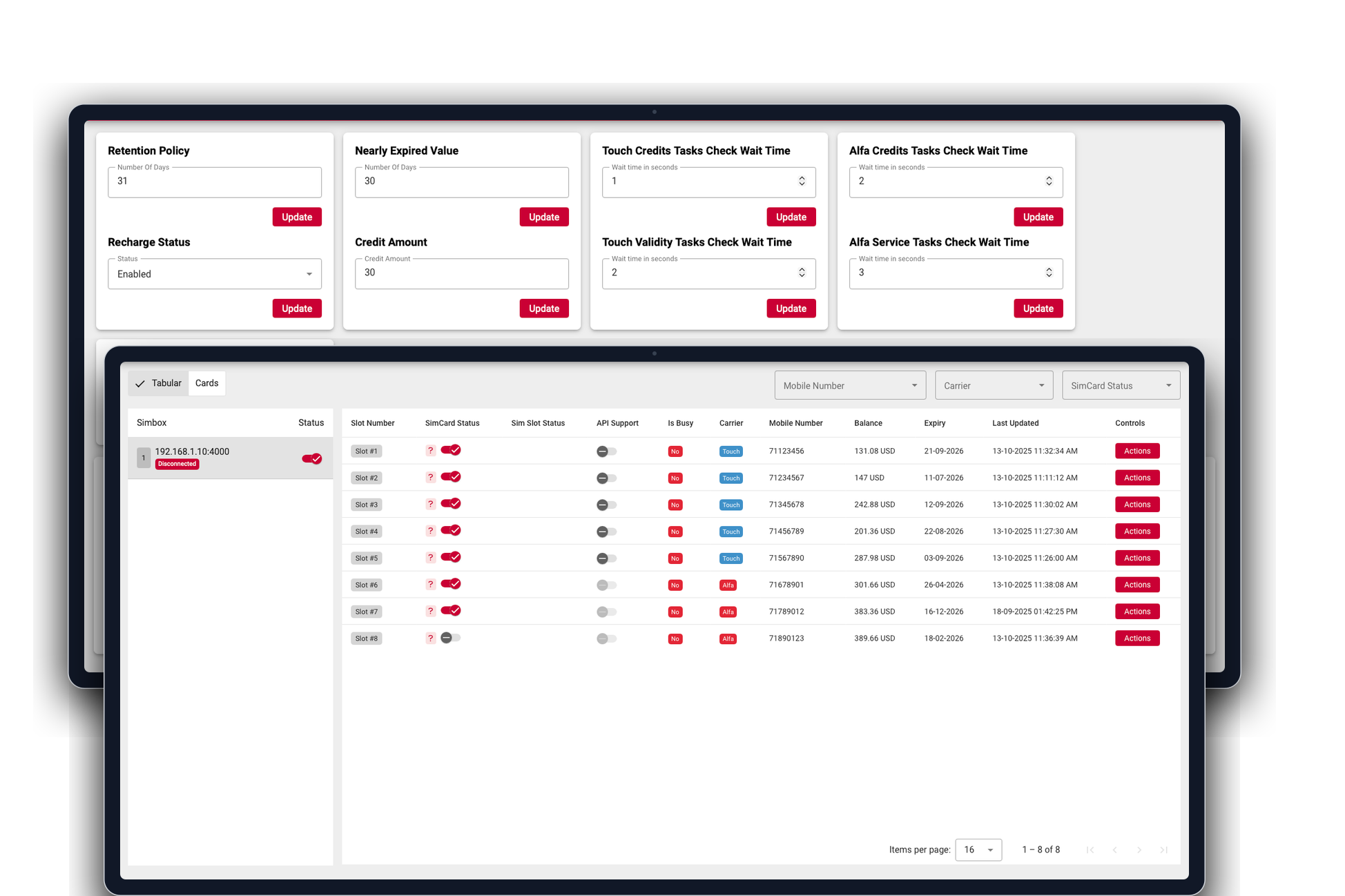Click balance 242.88 USD
The width and height of the screenshot is (1345, 896).
[874, 505]
